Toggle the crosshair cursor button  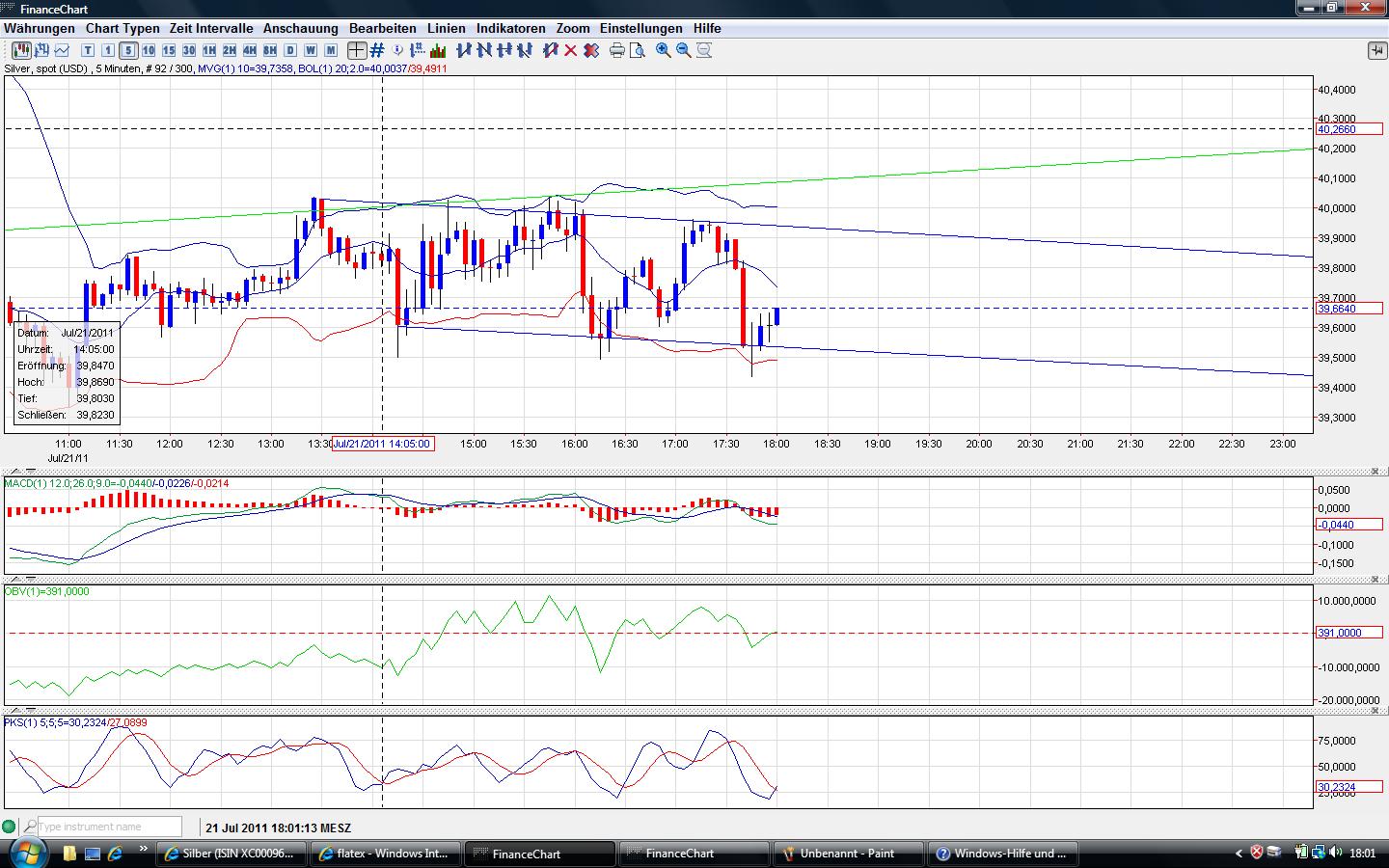click(x=356, y=50)
